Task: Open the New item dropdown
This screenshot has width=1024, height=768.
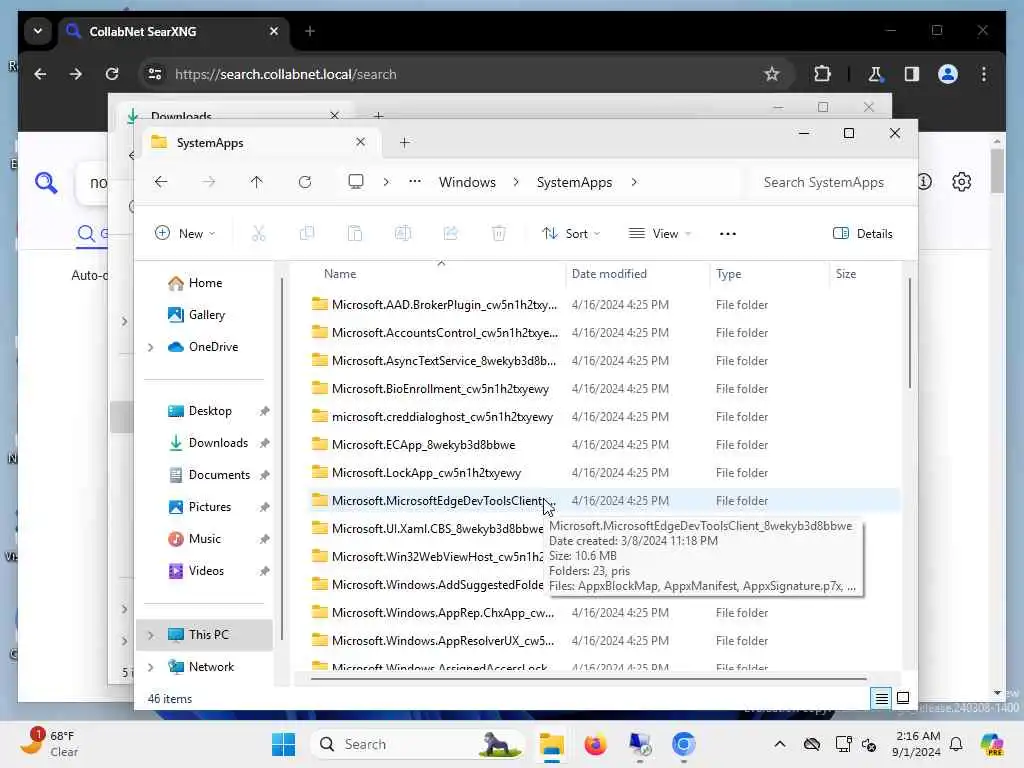Action: coord(185,233)
